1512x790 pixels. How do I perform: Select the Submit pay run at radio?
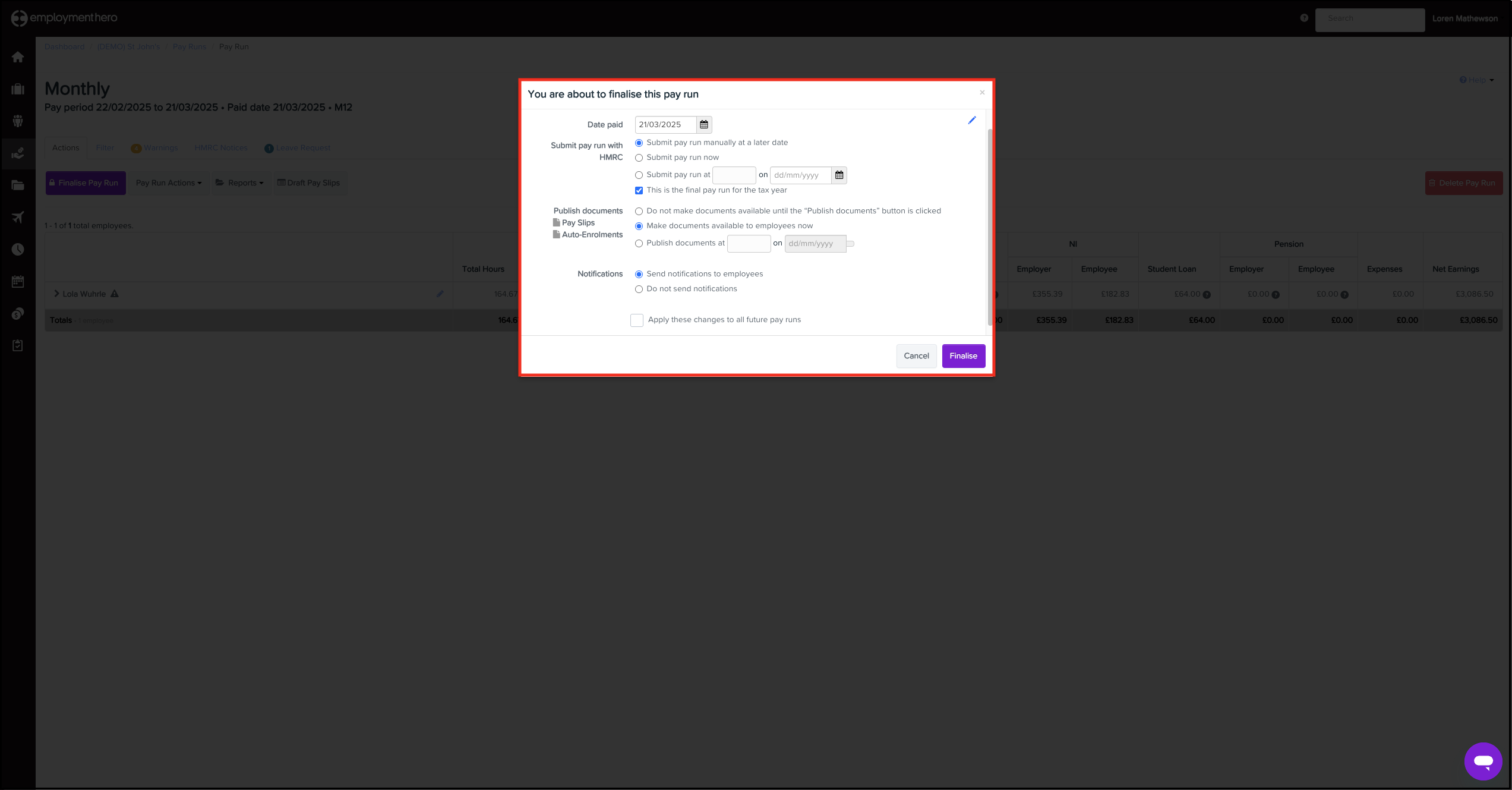[639, 175]
